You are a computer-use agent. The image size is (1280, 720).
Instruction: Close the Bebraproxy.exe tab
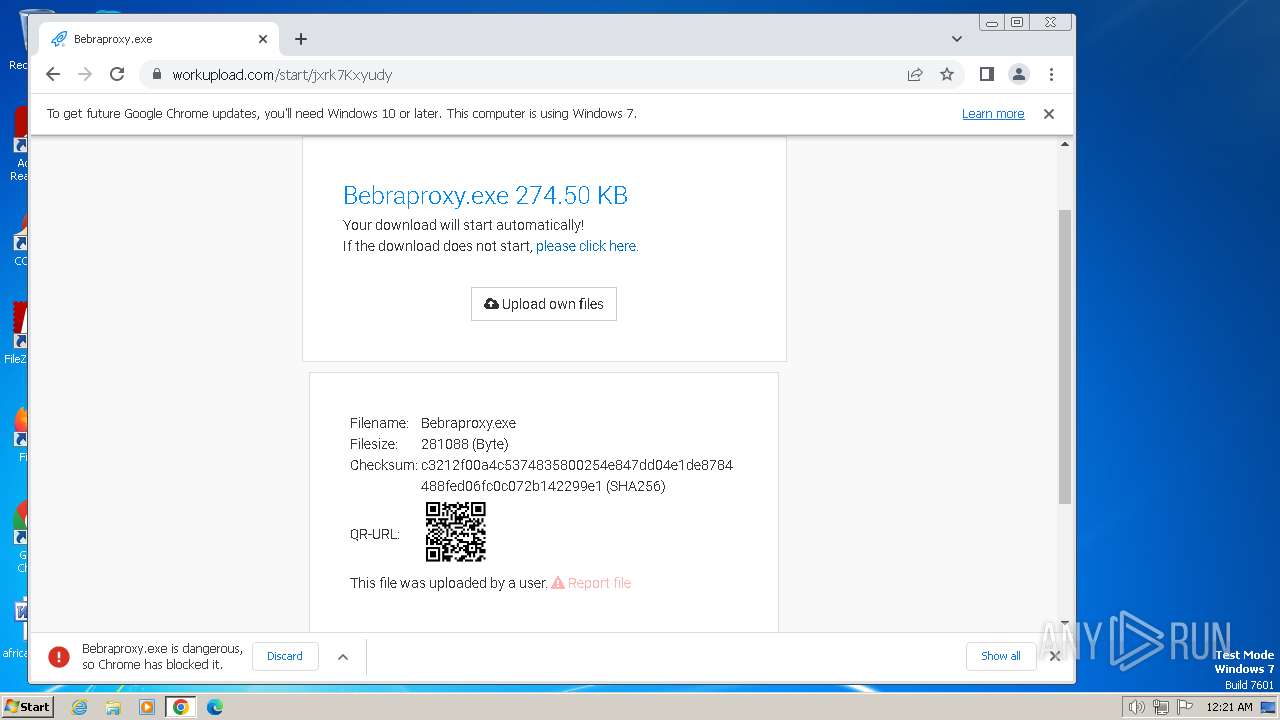263,39
